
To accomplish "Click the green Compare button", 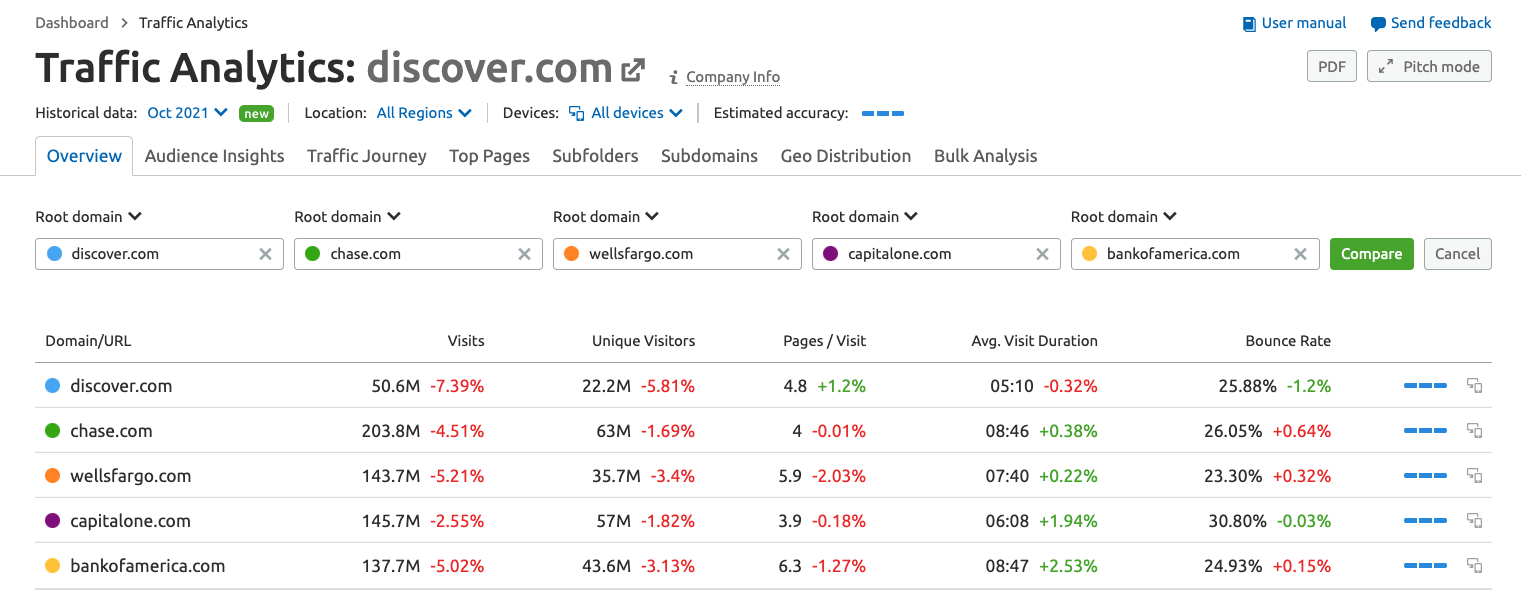I will coord(1372,254).
